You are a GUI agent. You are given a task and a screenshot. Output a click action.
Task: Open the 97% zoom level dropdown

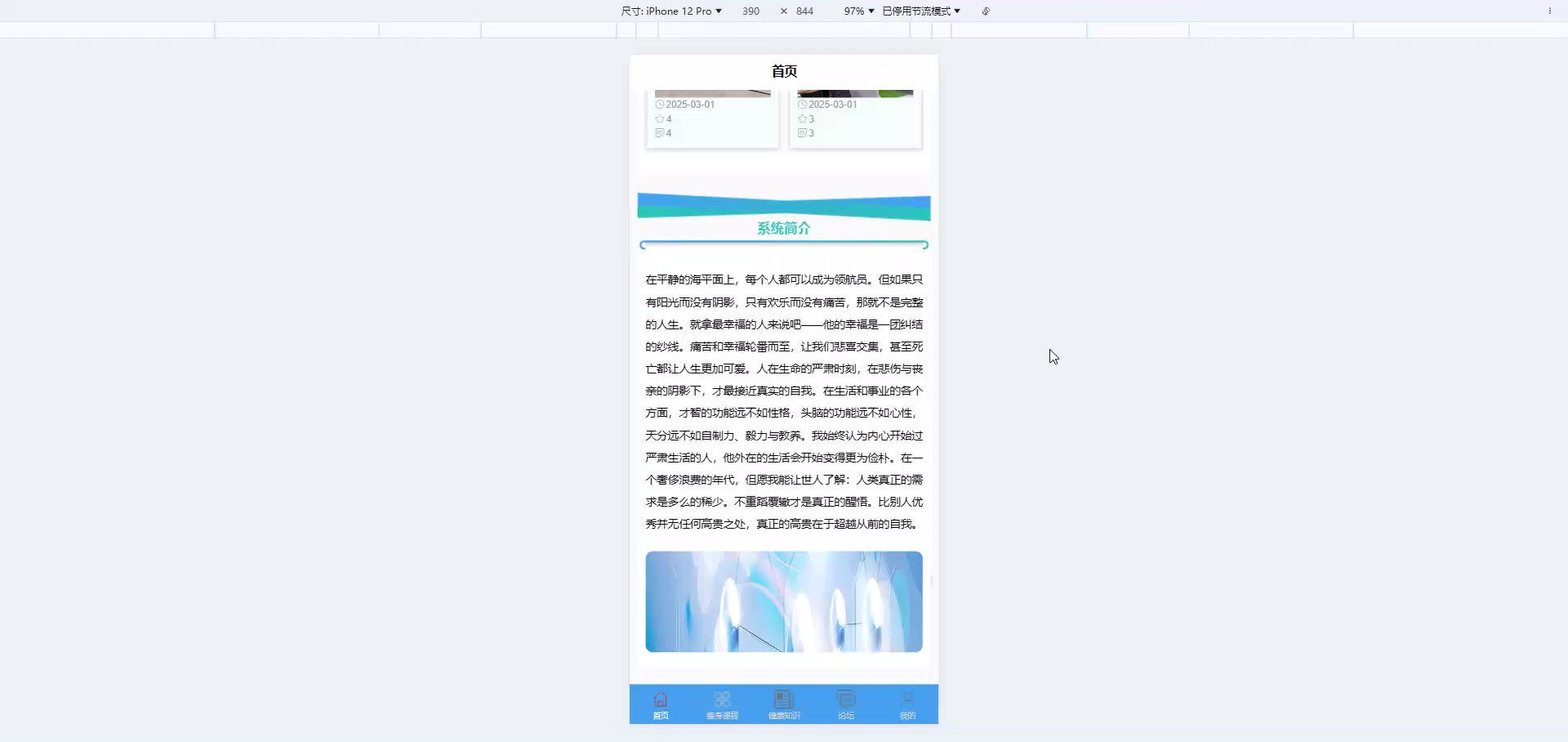coord(859,11)
